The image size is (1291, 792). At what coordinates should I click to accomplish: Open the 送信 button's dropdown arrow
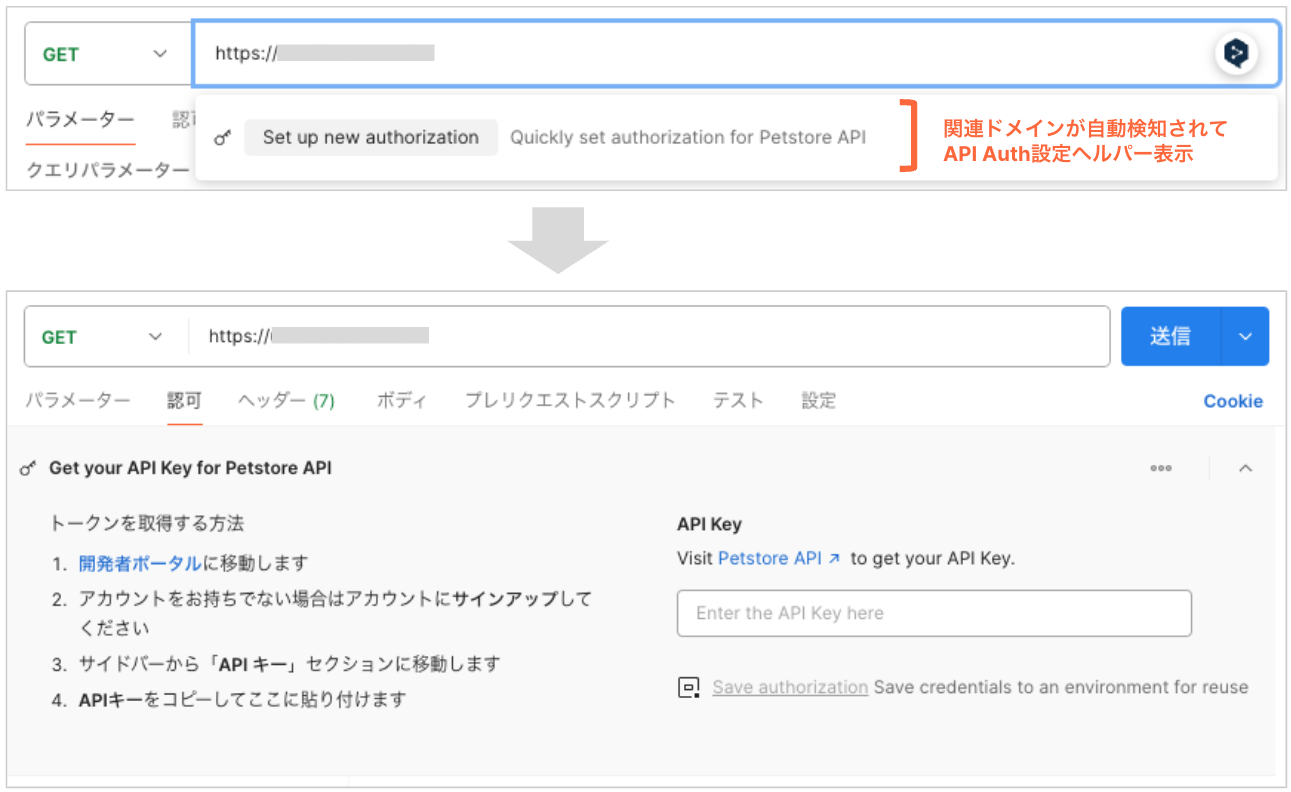point(1245,336)
